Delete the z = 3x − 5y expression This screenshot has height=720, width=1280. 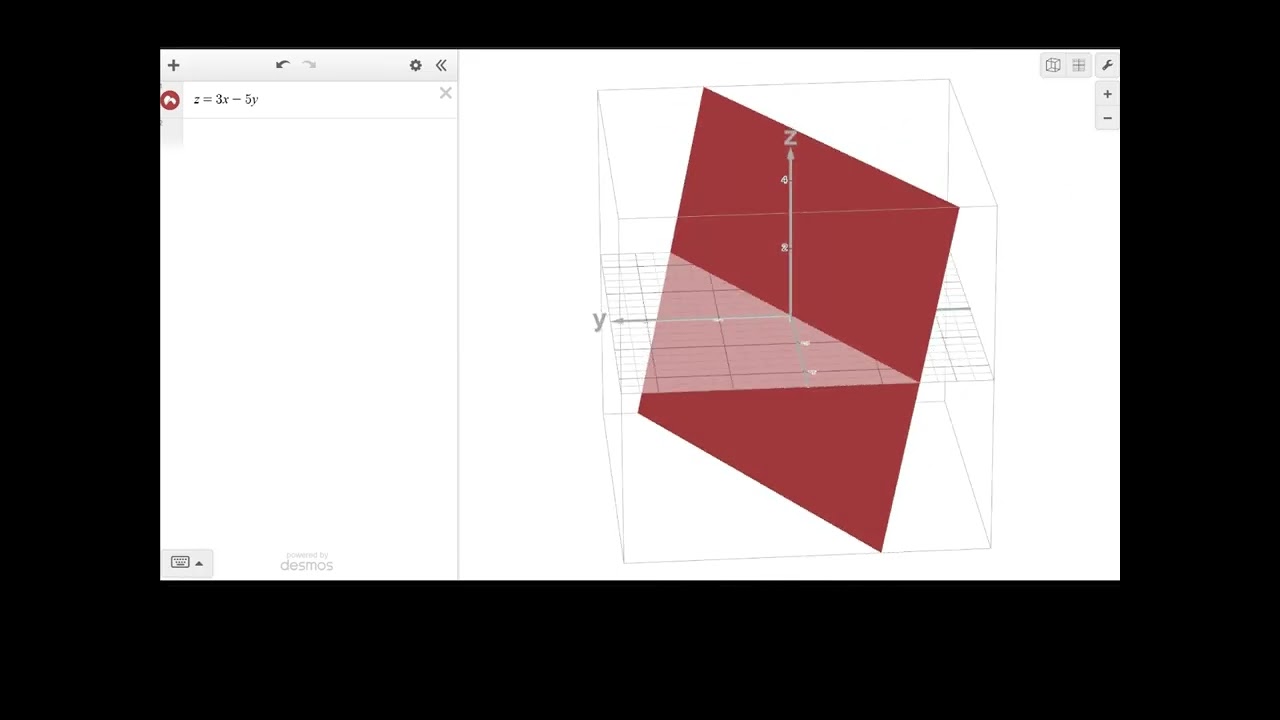click(x=445, y=93)
